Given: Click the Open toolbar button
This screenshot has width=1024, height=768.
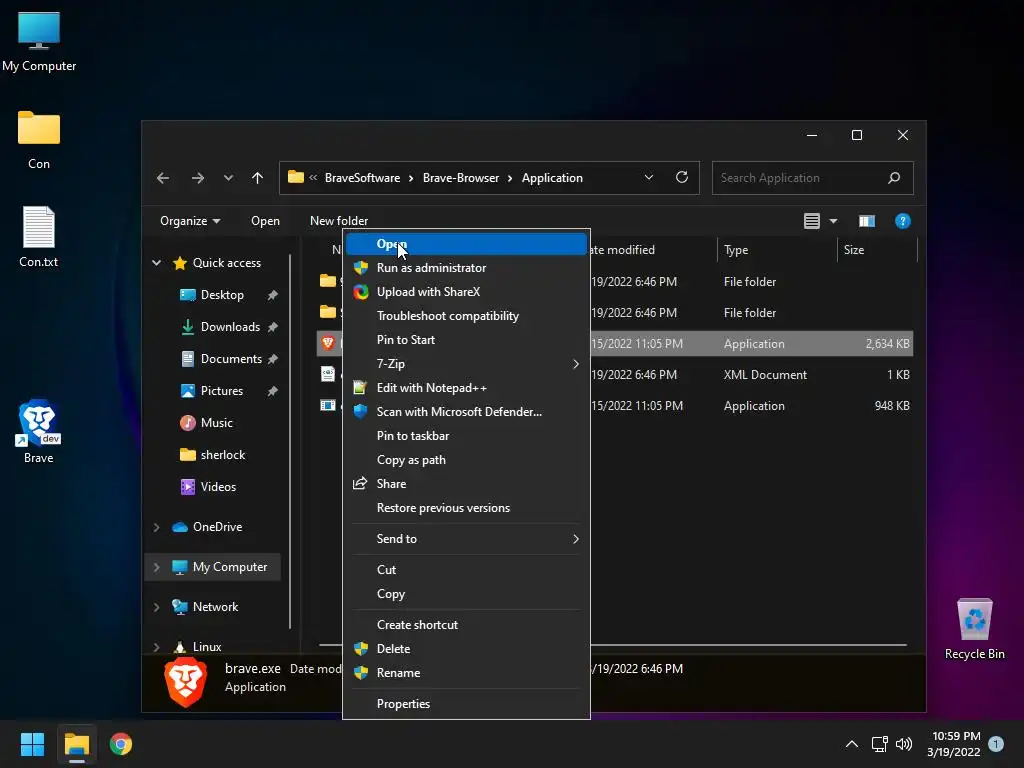Looking at the screenshot, I should pos(265,221).
